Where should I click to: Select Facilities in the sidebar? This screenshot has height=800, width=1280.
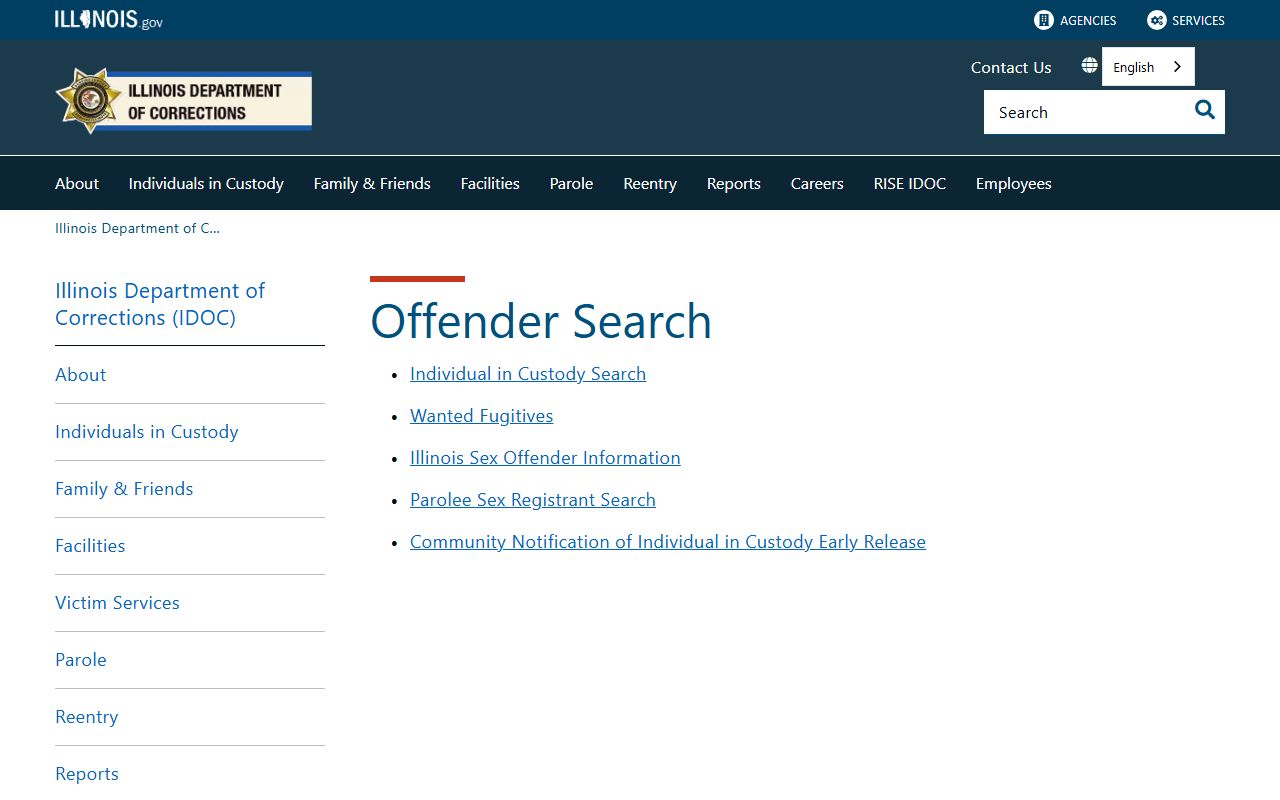tap(90, 545)
